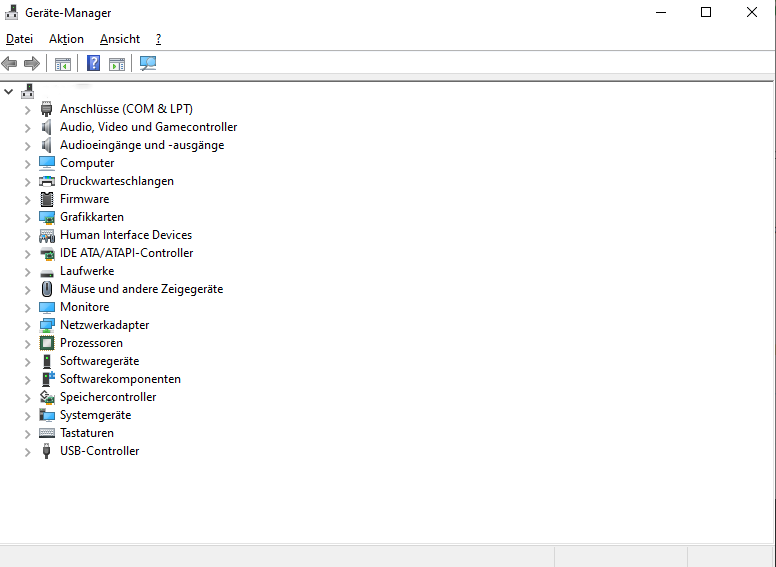Expand the Netzwerkadapter category
Screen dimensions: 776x567
coord(28,326)
